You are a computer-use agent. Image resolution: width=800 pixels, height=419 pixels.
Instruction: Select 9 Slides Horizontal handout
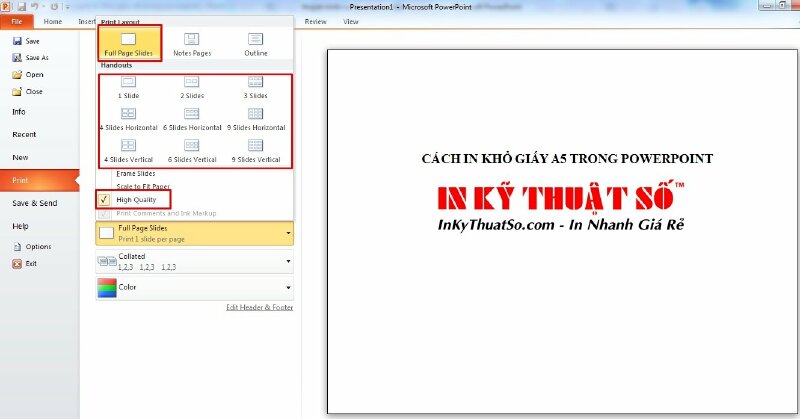[x=256, y=119]
